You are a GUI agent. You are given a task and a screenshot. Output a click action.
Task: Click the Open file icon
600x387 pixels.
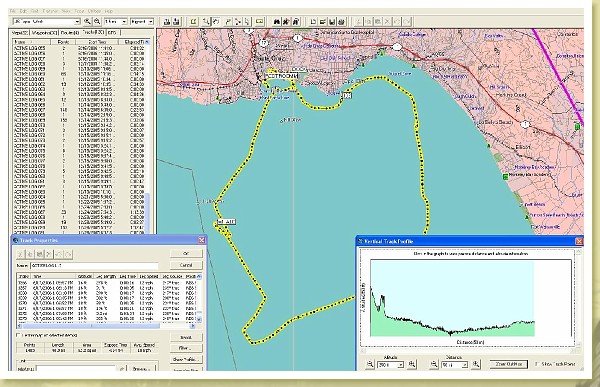click(x=323, y=22)
